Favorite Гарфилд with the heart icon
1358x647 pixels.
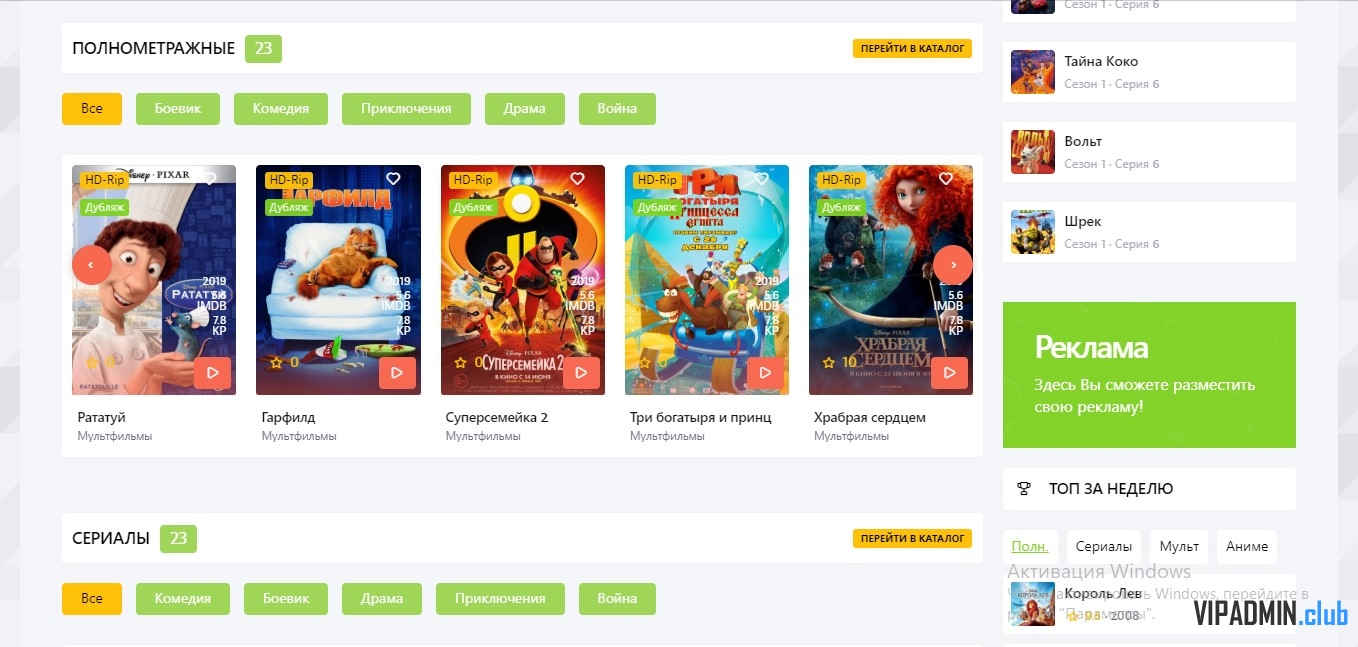tap(393, 179)
